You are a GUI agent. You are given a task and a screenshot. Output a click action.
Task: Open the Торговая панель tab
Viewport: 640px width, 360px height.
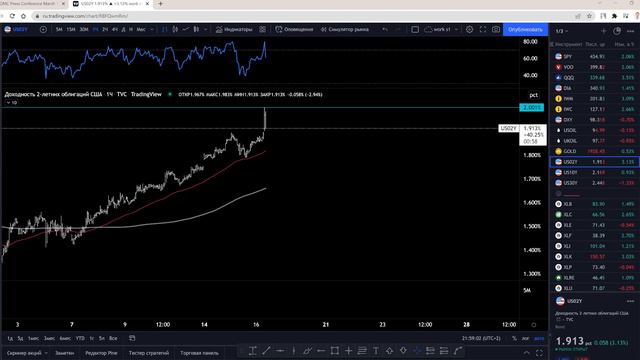pos(199,353)
